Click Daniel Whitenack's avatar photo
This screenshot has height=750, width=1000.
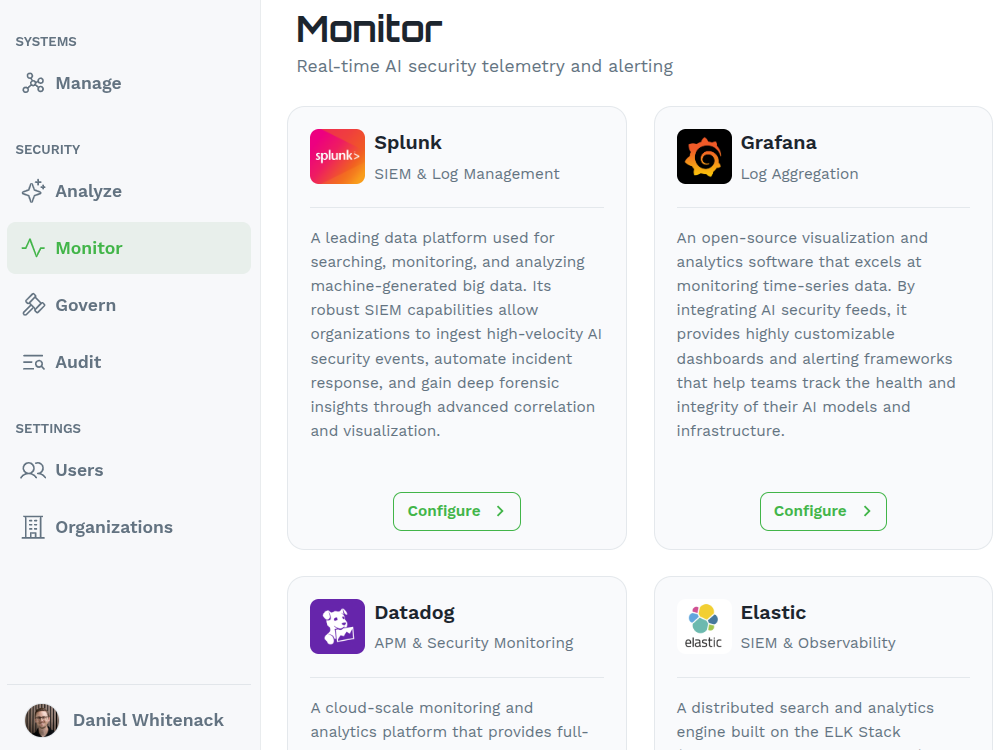click(x=42, y=720)
